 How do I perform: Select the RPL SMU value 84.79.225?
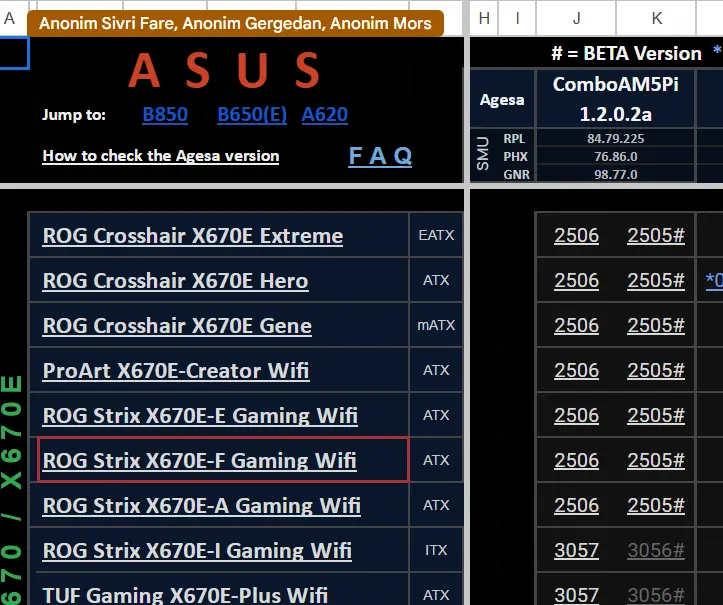[x=616, y=138]
